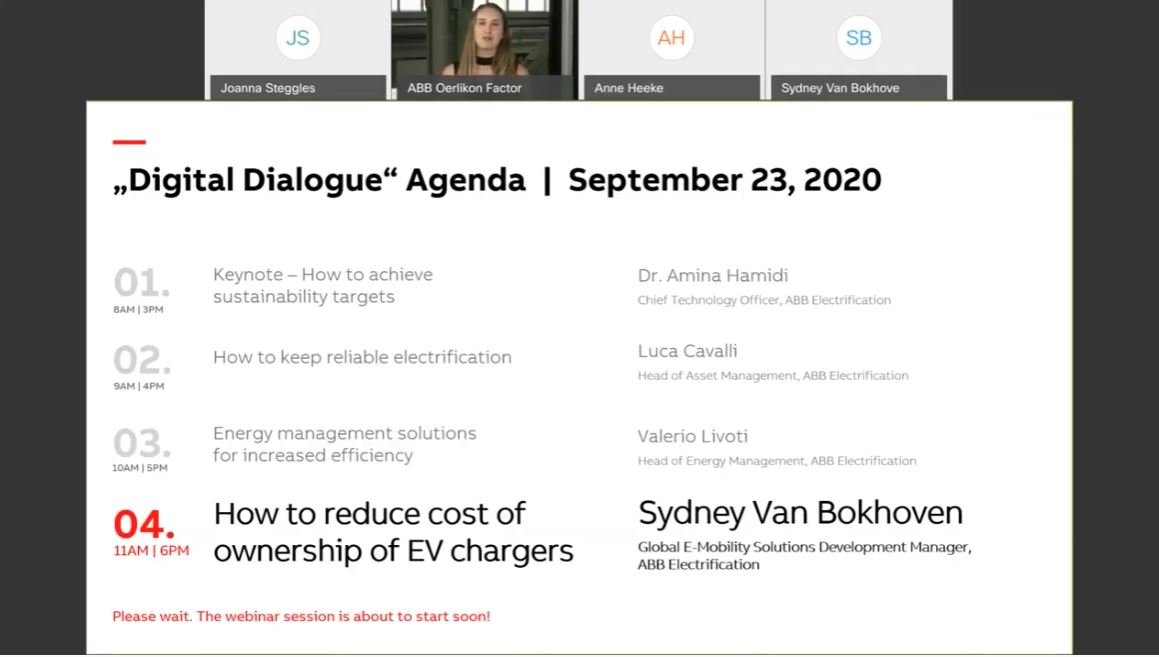Click the red dash above the slide title

(x=129, y=142)
